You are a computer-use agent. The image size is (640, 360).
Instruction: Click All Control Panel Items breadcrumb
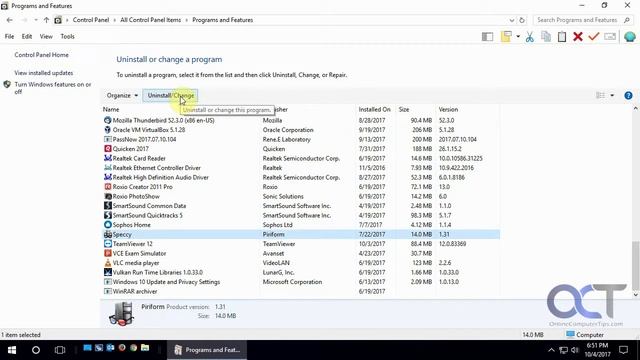click(x=151, y=20)
